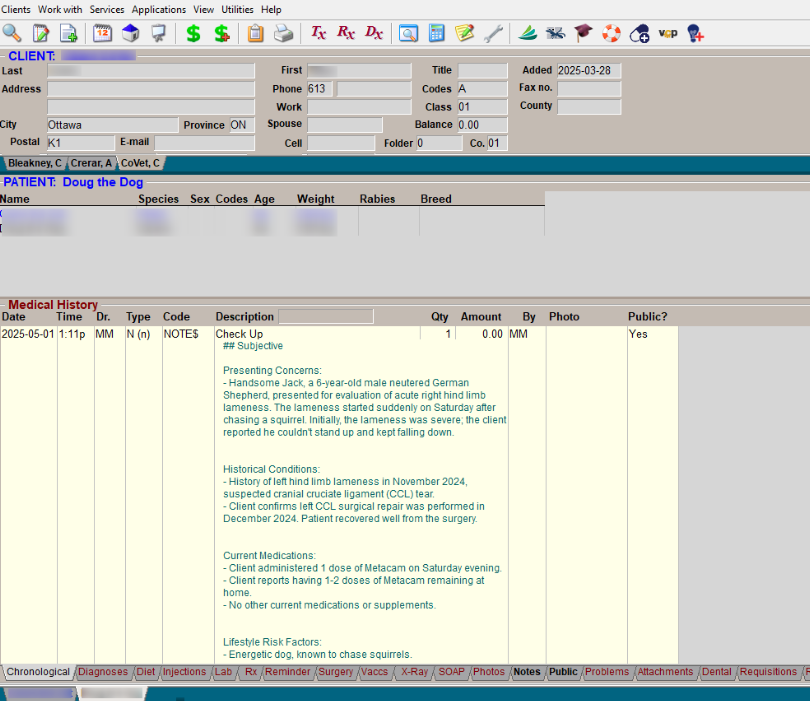Click the Rx prescription icon
This screenshot has width=810, height=701.
346,33
